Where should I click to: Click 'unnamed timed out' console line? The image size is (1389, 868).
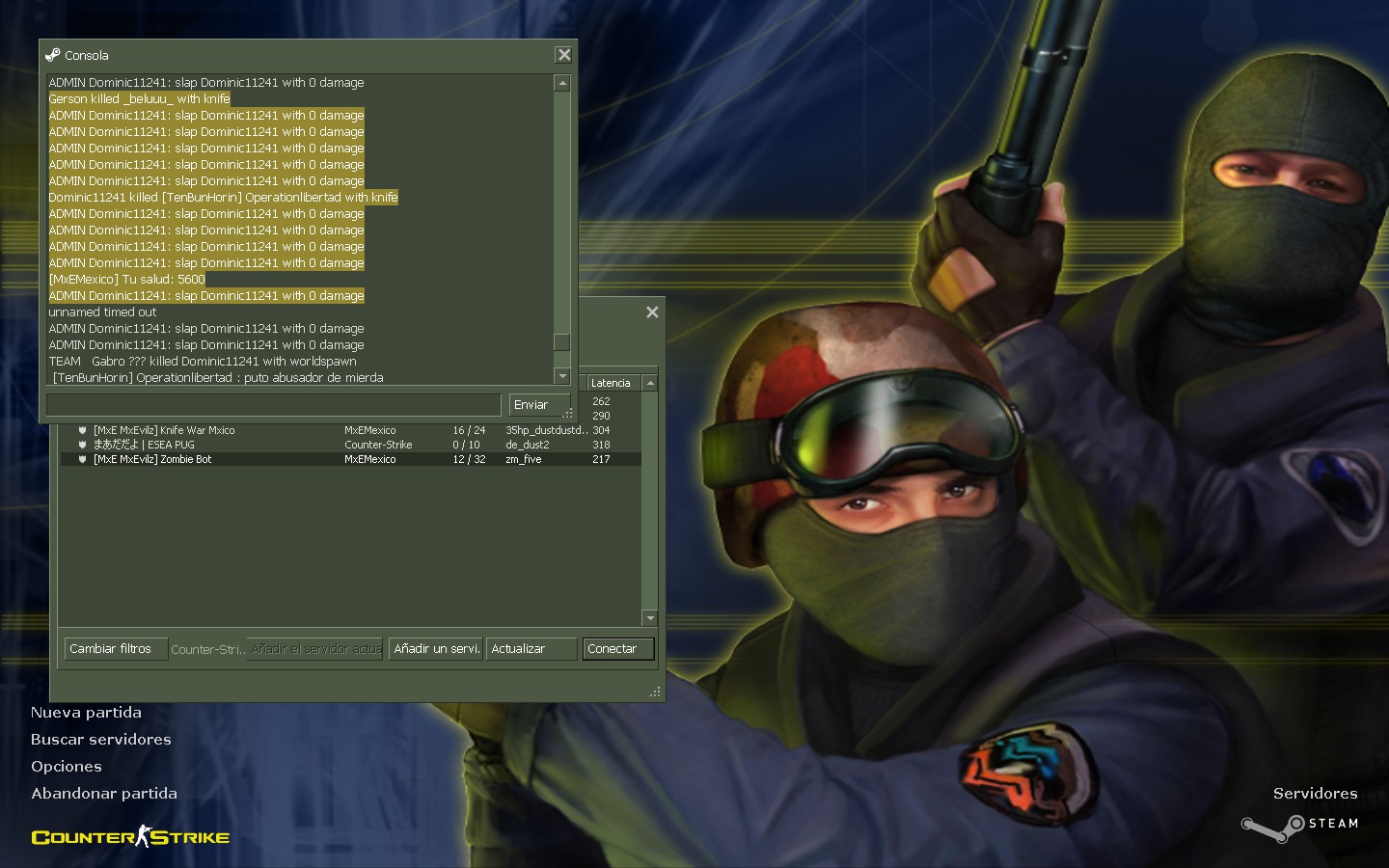(x=102, y=312)
